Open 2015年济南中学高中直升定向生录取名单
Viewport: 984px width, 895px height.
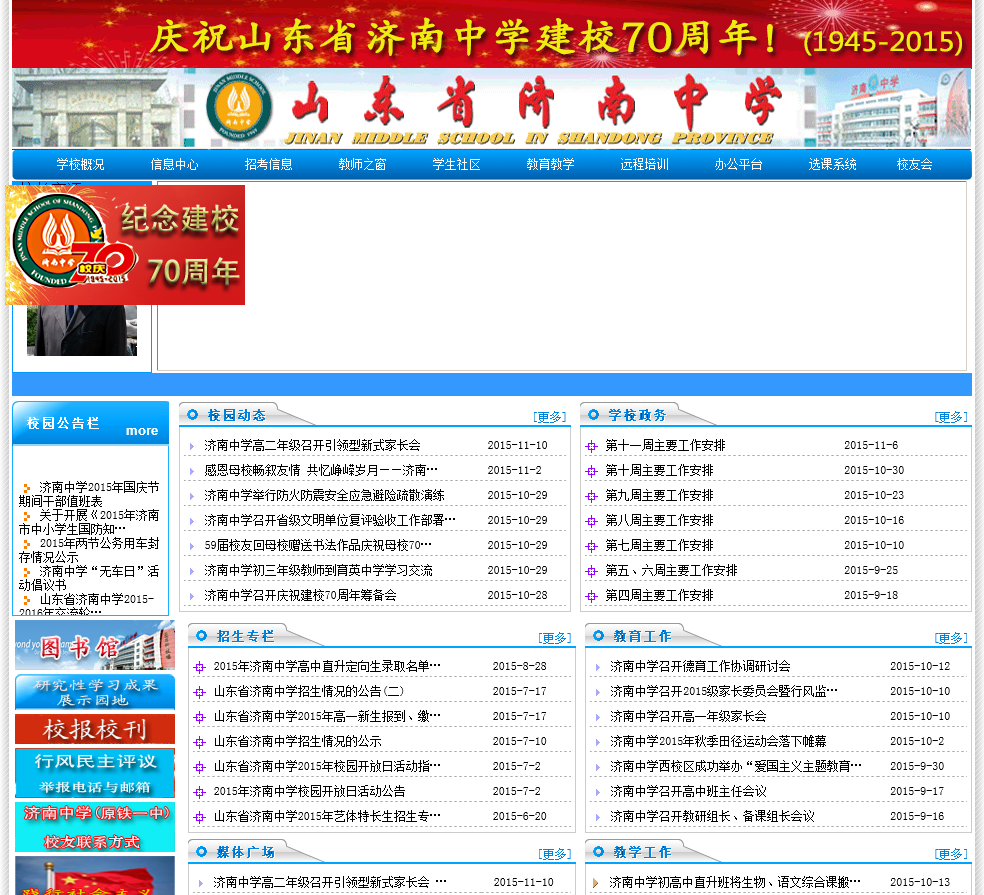(x=327, y=667)
